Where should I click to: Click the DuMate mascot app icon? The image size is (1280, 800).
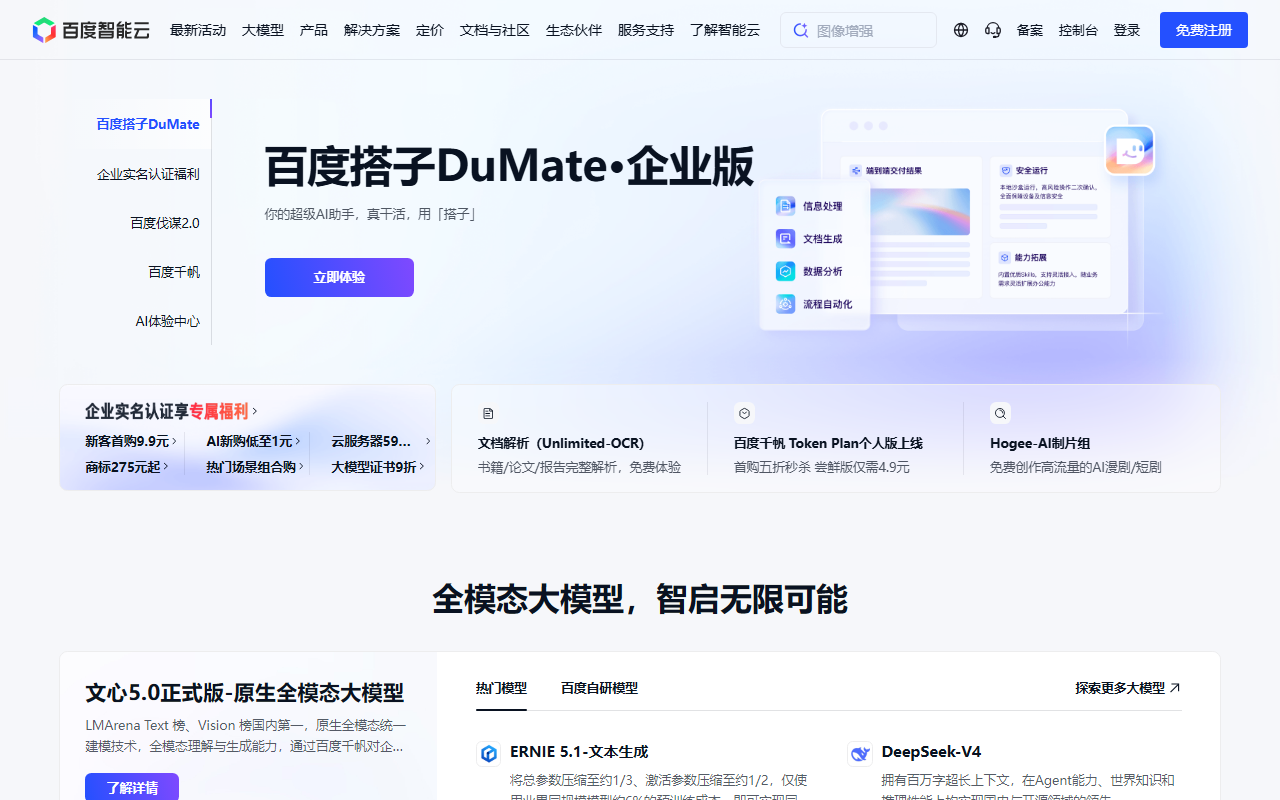[x=1130, y=150]
